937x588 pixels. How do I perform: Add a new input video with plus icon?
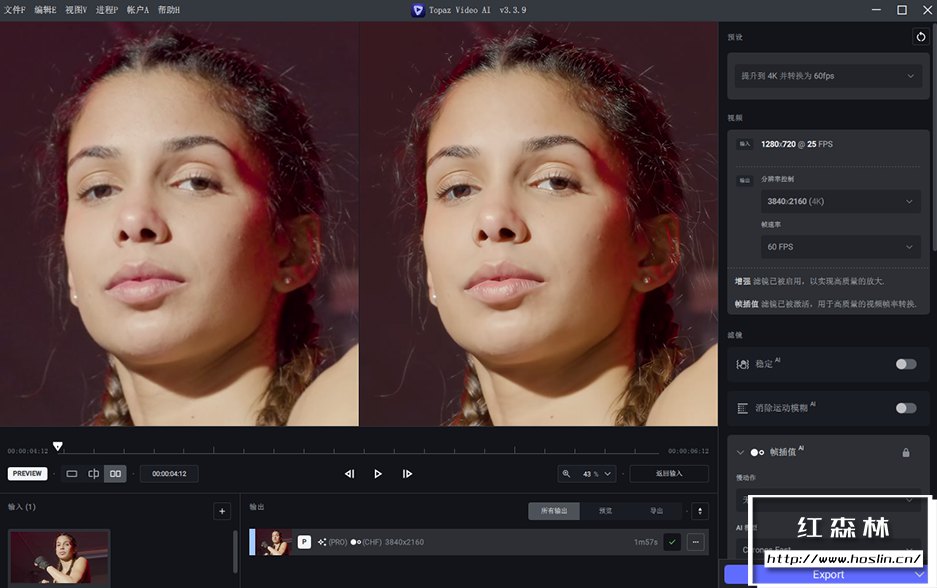coord(222,511)
